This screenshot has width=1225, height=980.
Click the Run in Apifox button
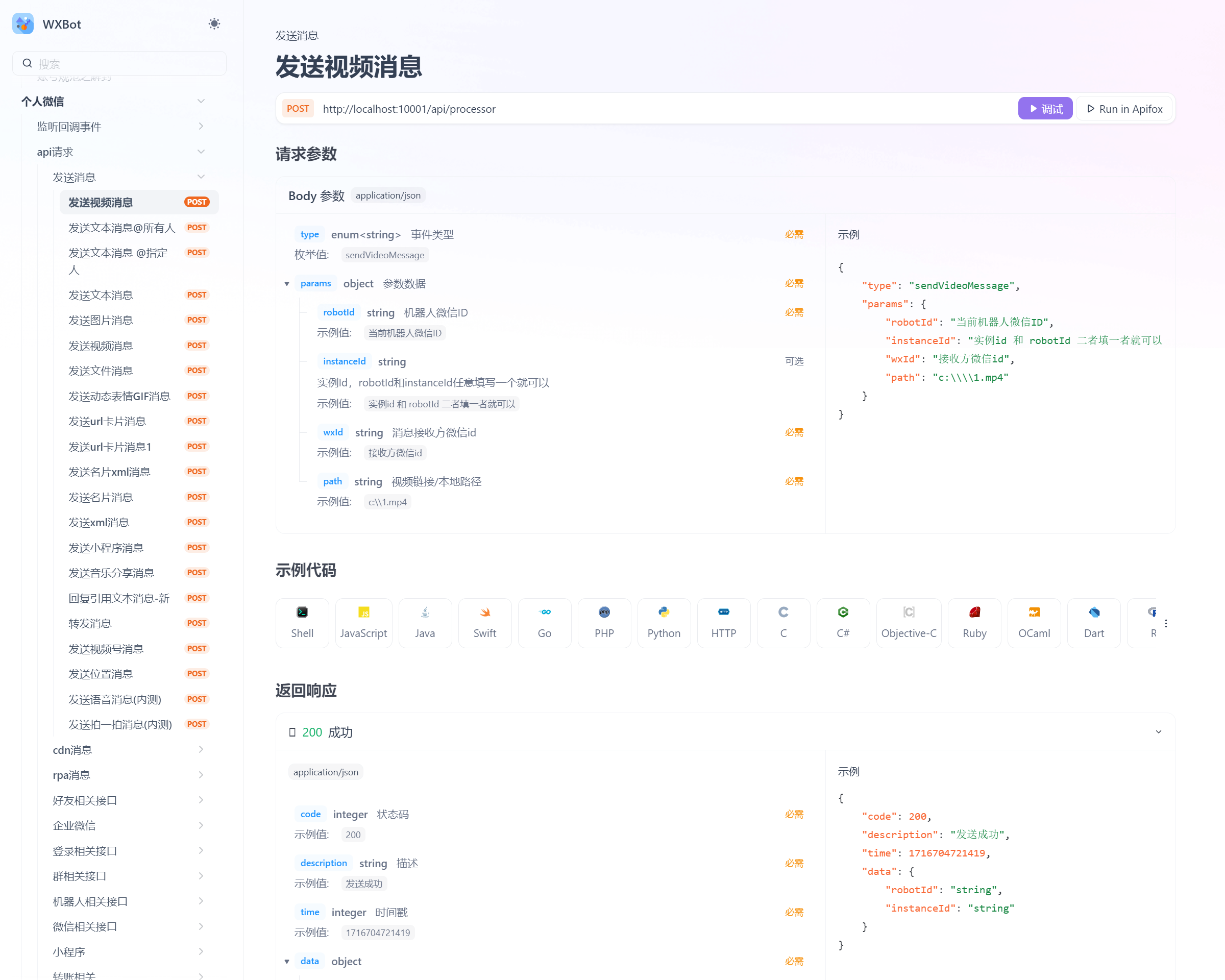click(x=1124, y=109)
